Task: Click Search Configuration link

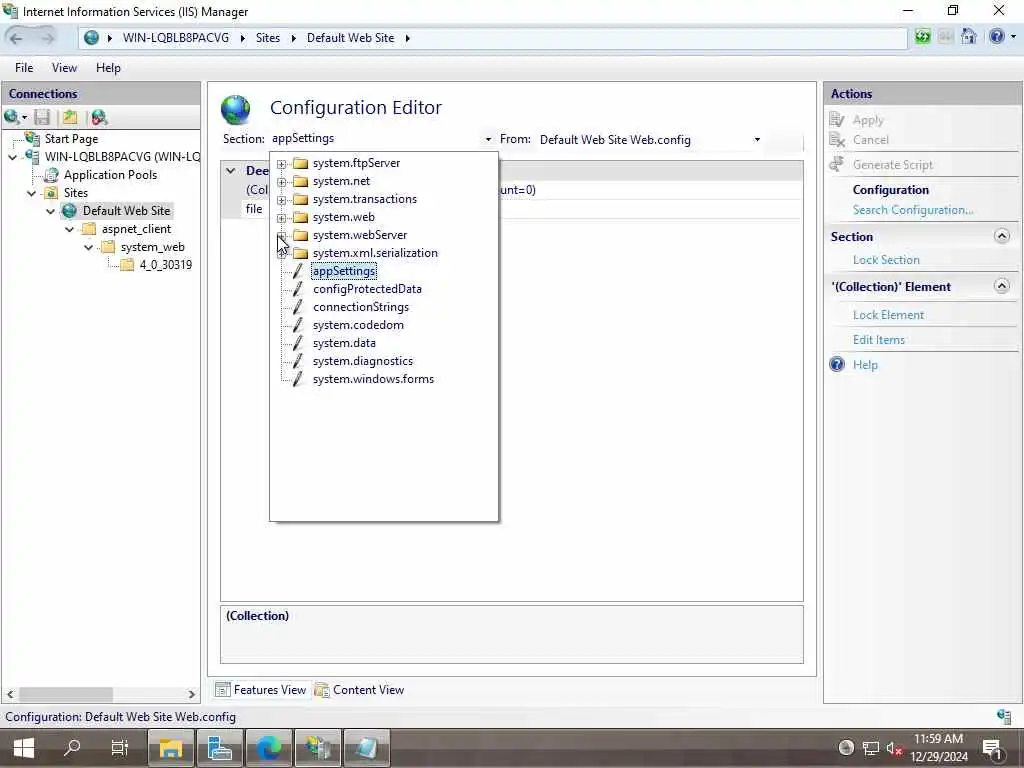Action: pyautogui.click(x=913, y=210)
